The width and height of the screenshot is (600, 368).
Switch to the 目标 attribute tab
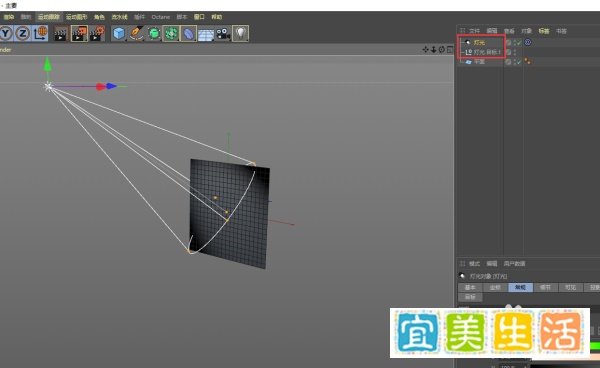point(470,297)
